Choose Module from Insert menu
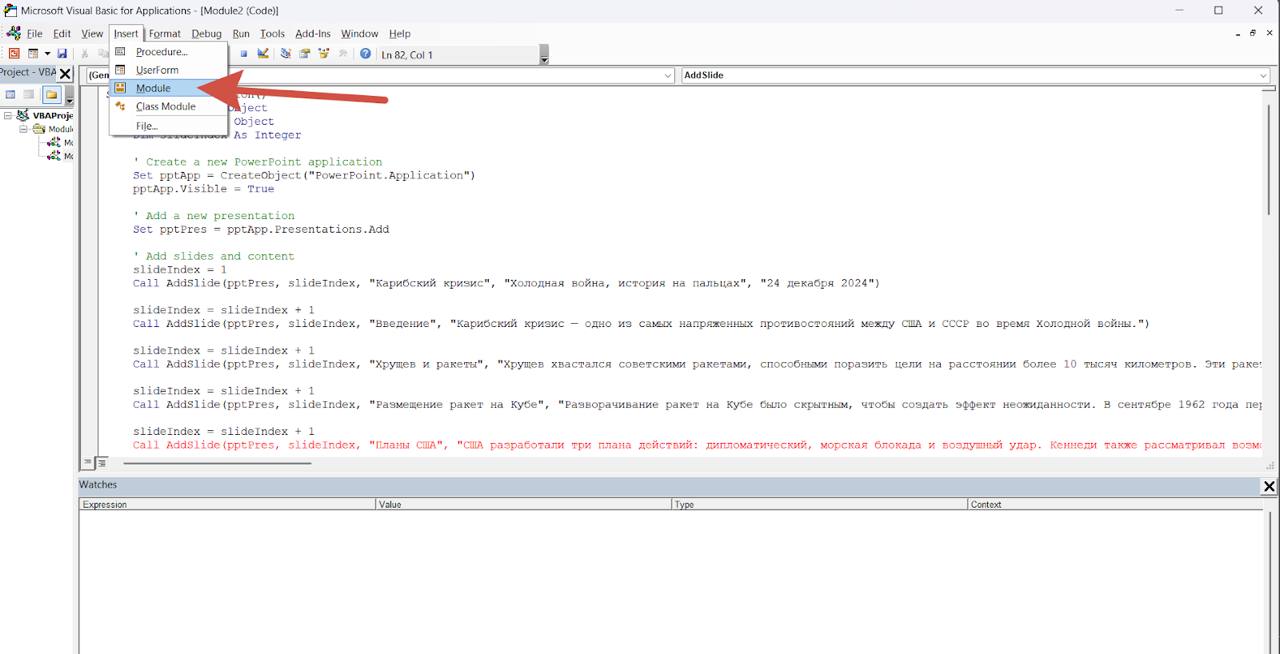Screen dimensions: 1280x654 pyautogui.click(x=168, y=88)
